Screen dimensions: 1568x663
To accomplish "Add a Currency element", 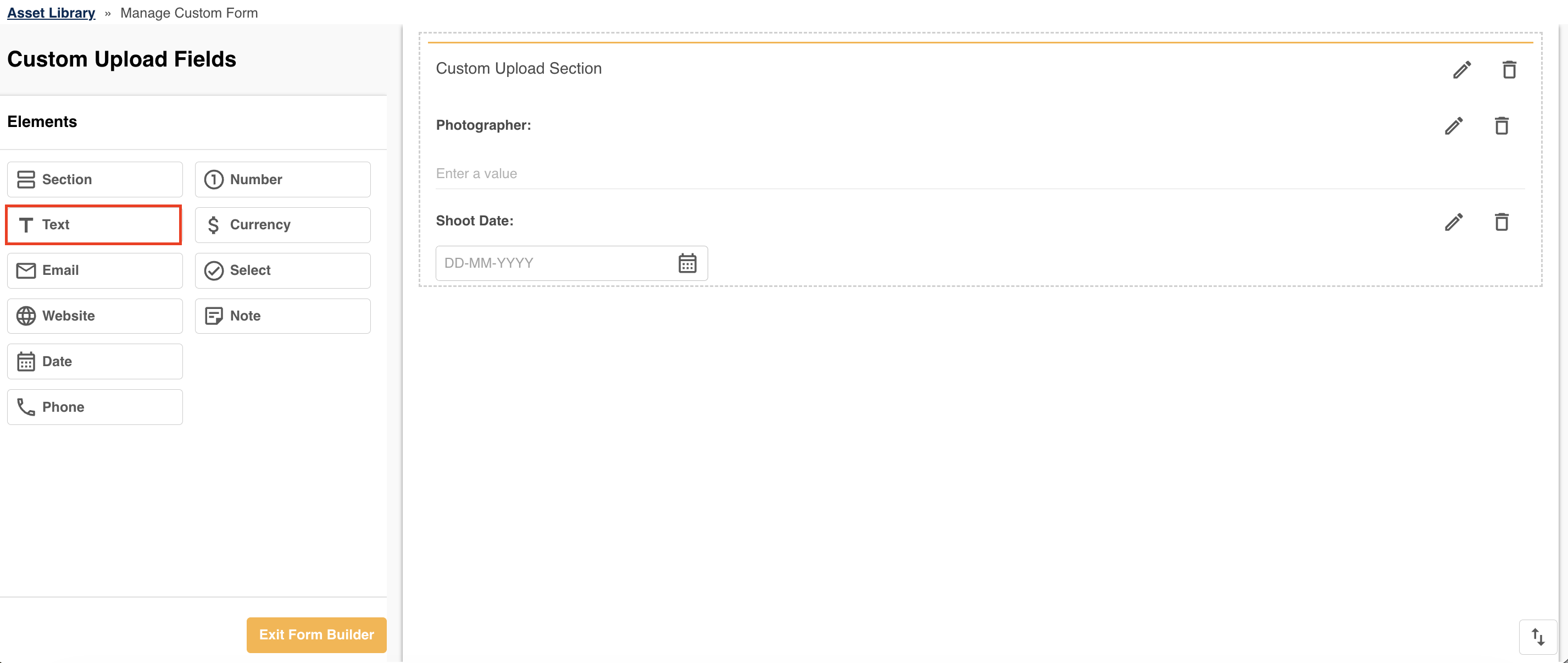I will (282, 225).
